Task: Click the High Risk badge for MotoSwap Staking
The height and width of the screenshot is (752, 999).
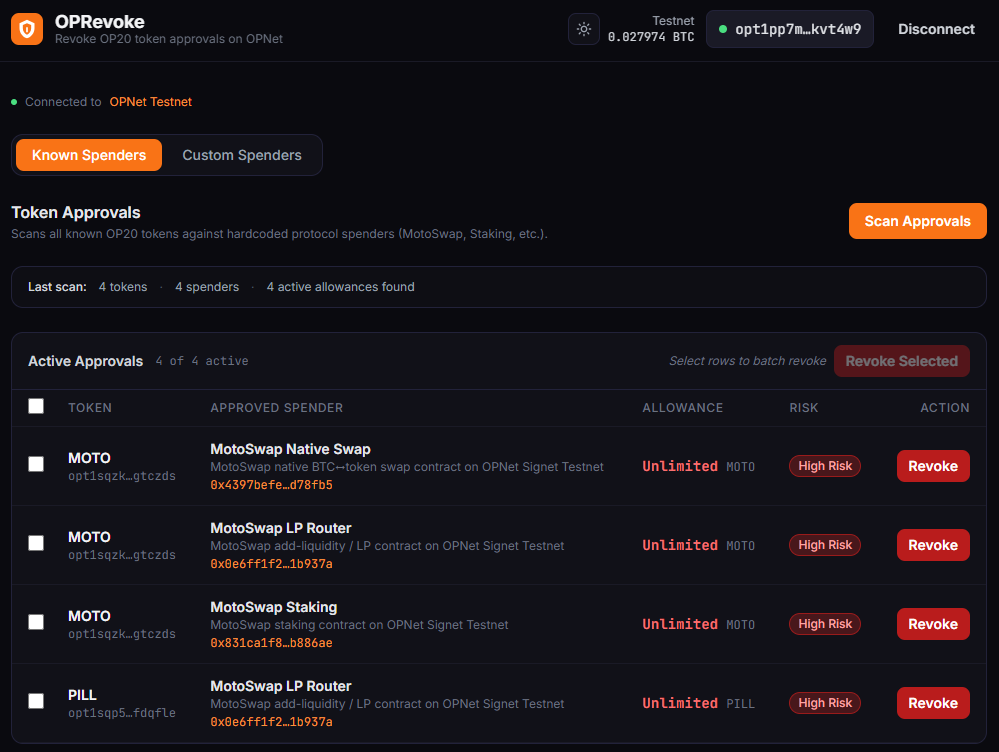Action: point(825,624)
